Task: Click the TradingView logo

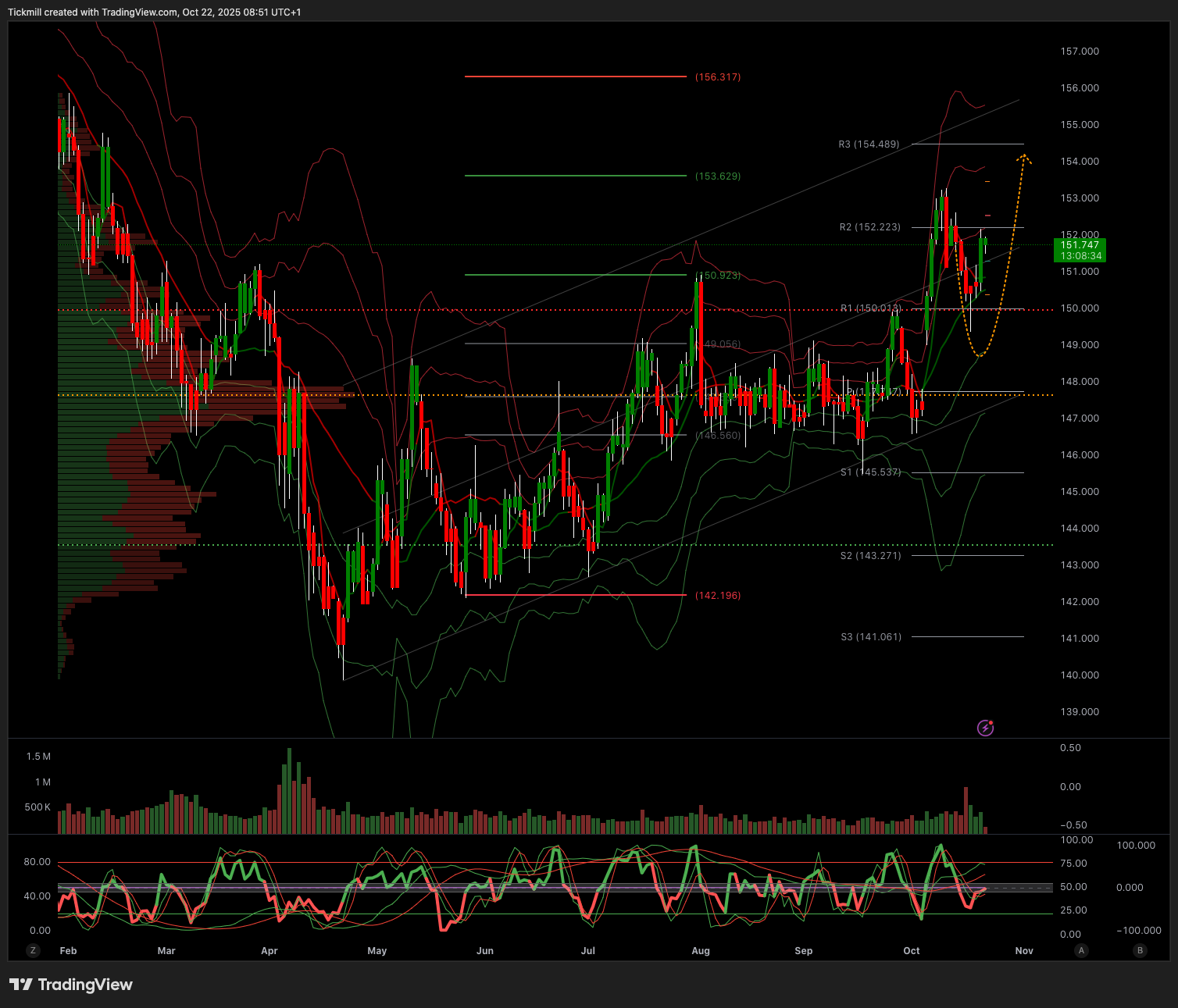Action: [x=71, y=985]
